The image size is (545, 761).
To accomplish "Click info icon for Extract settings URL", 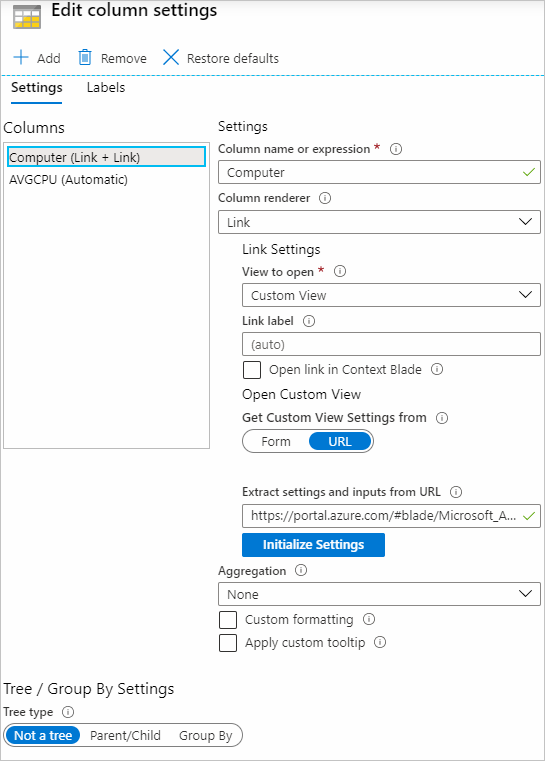I will coord(456,492).
